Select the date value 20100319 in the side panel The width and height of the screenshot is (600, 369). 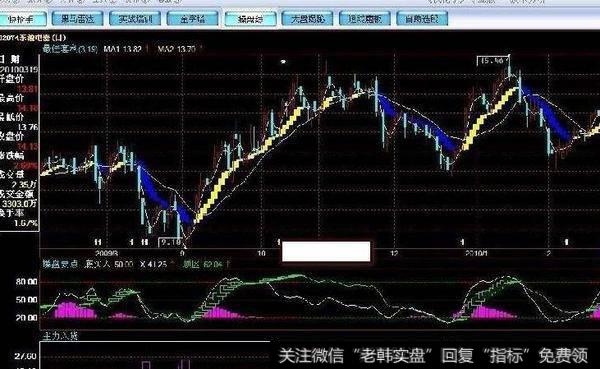[x=19, y=69]
